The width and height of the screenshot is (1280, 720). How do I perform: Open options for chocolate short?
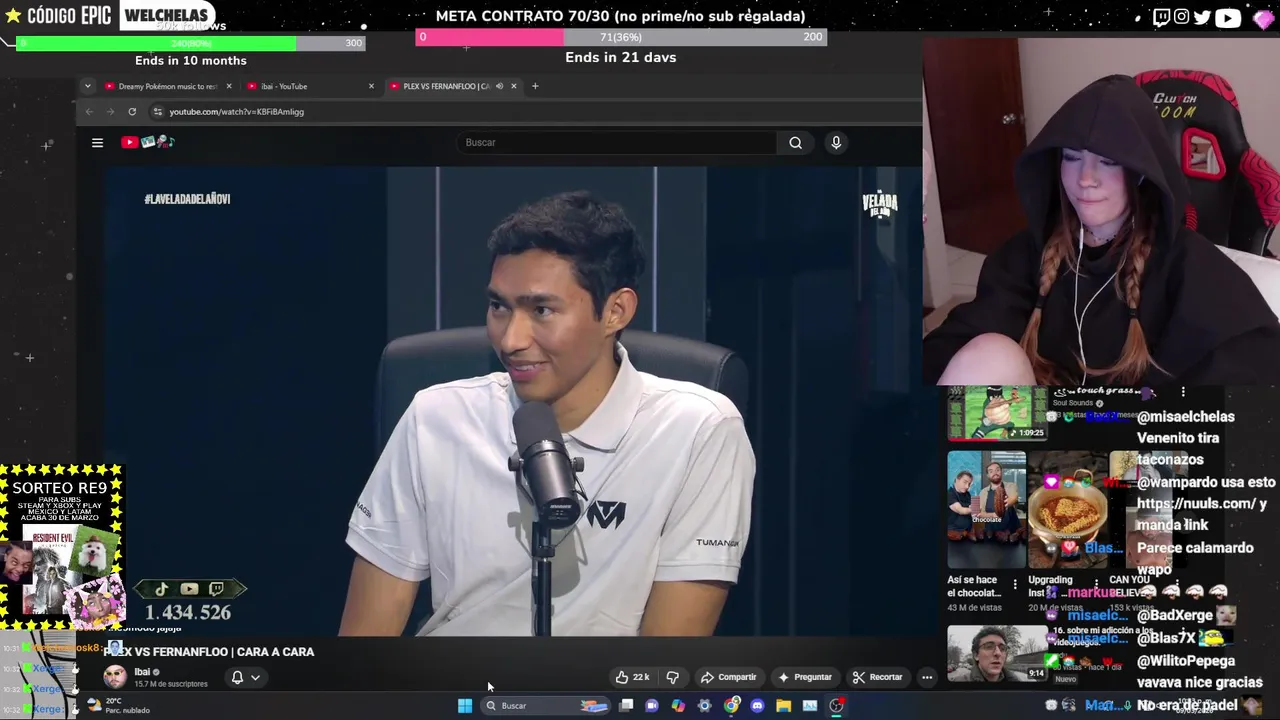pos(1015,584)
